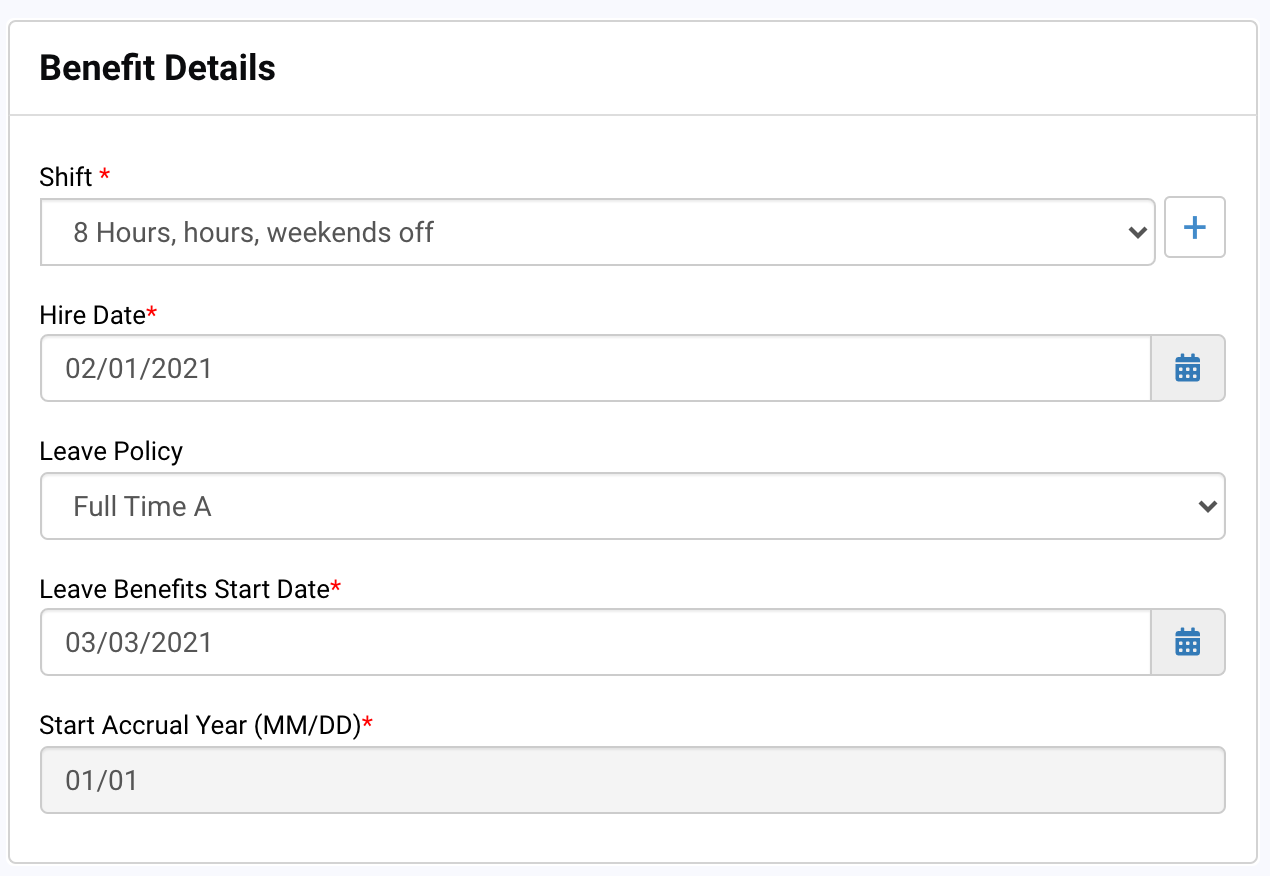
Task: Open the Leave Benefits Start Date calendar
Action: (1188, 642)
